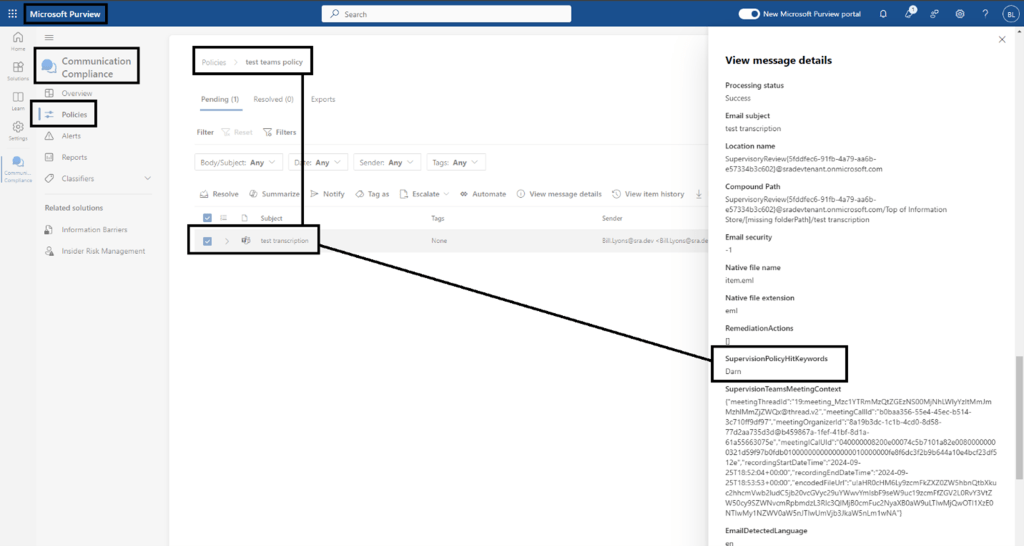This screenshot has width=1024, height=546.
Task: Open the settings gear in header
Action: (960, 14)
